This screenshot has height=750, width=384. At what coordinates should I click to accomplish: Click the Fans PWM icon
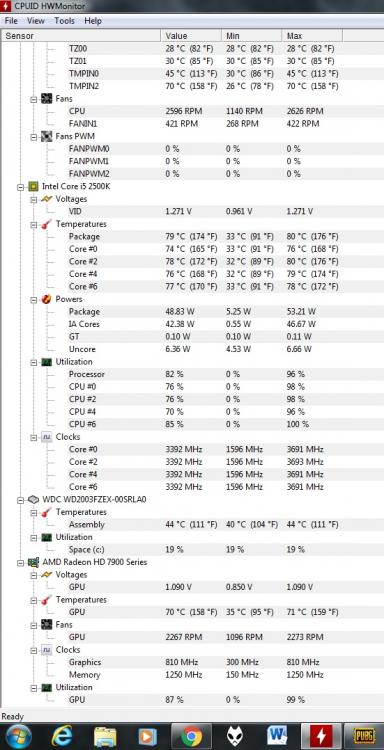point(46,136)
